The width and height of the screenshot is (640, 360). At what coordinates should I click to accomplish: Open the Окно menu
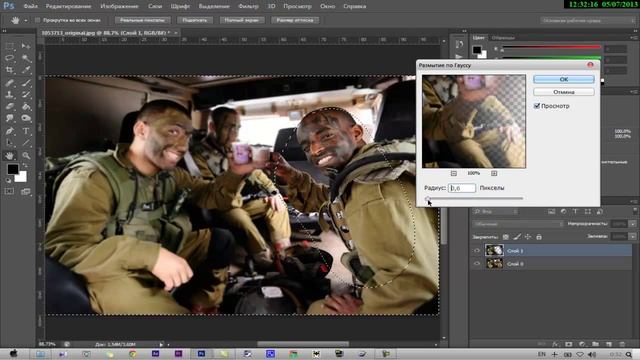(x=328, y=6)
